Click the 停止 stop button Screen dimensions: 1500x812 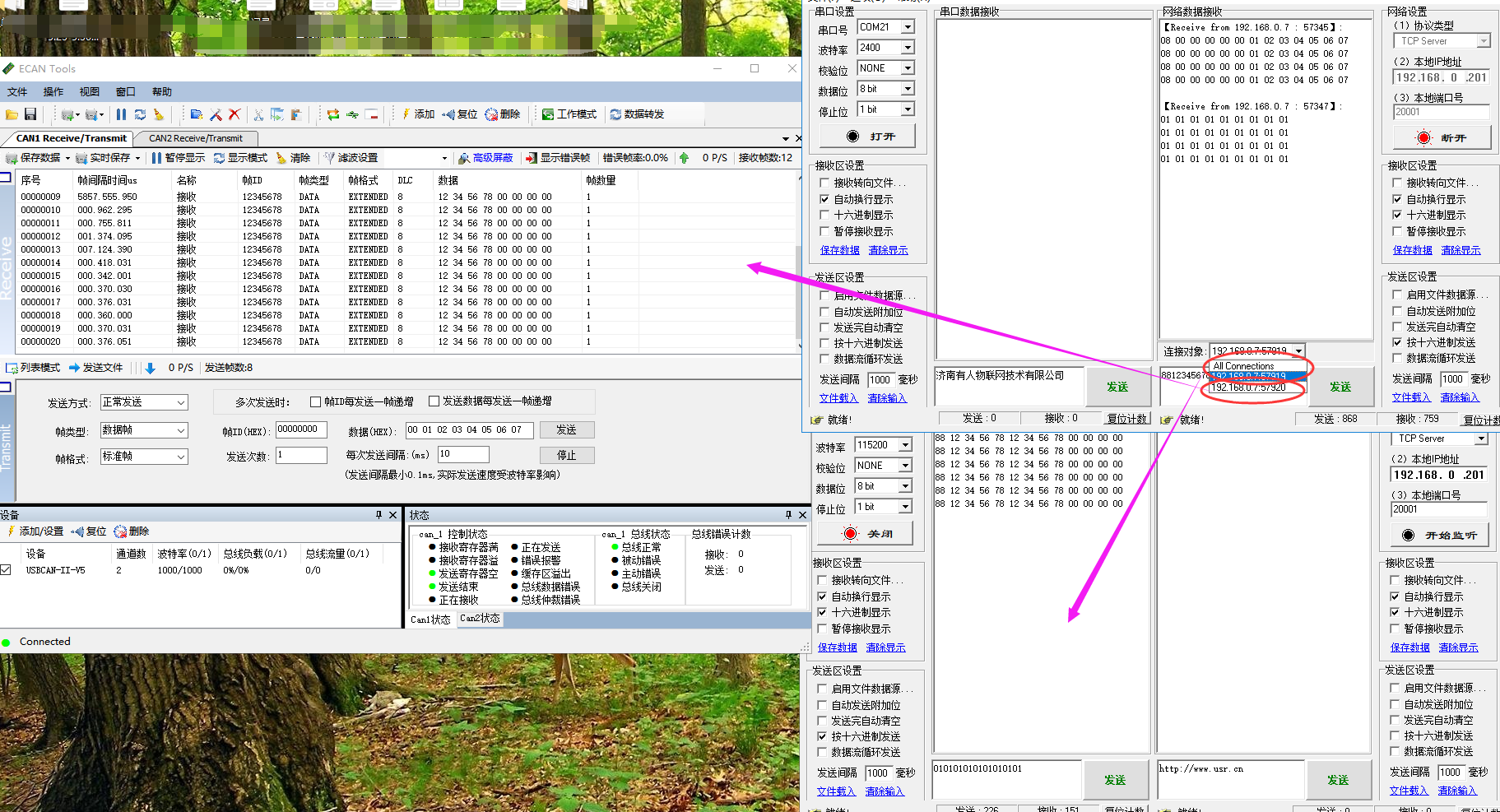click(x=566, y=456)
